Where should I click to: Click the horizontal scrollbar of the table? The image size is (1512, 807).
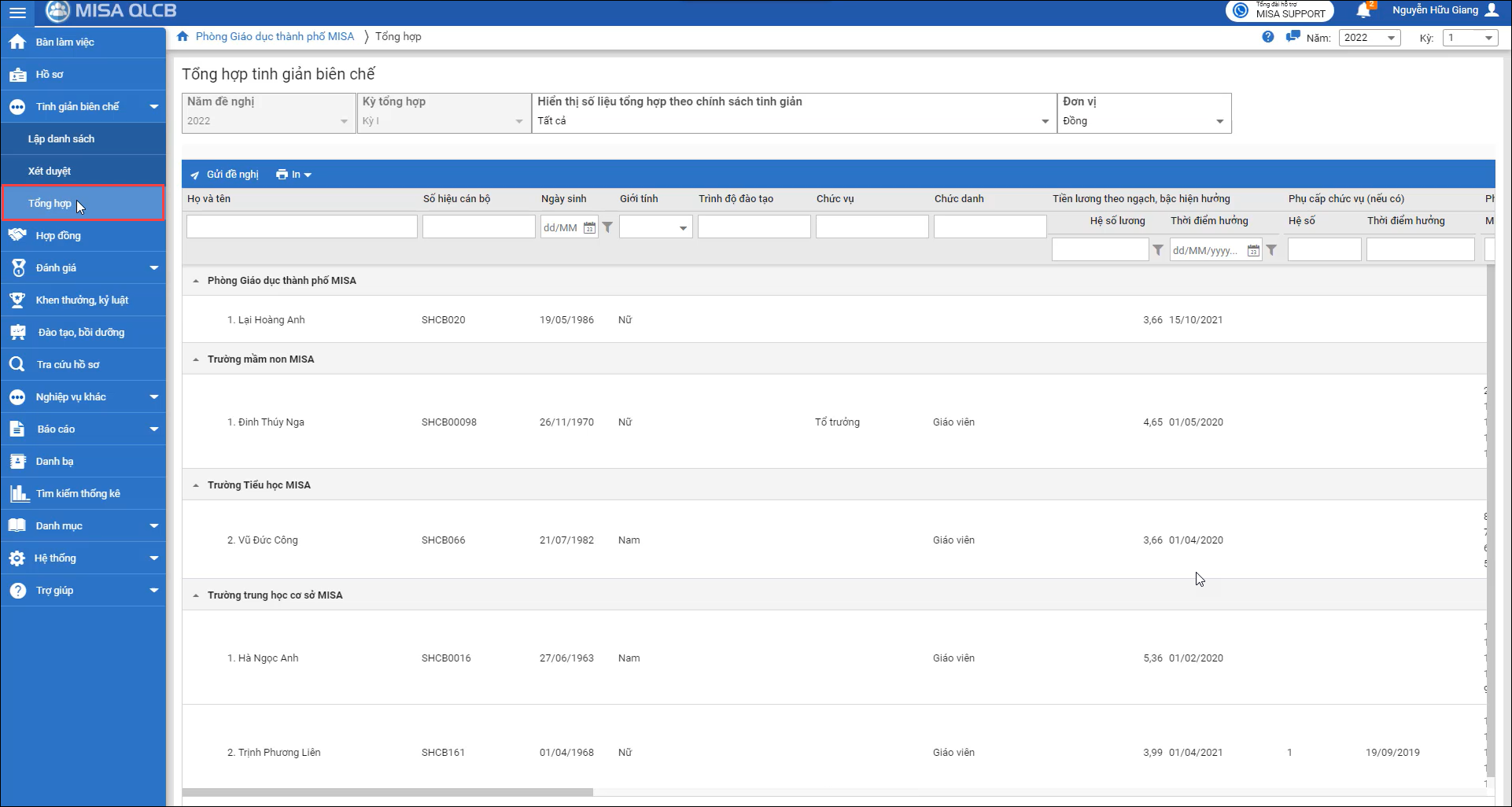[387, 792]
